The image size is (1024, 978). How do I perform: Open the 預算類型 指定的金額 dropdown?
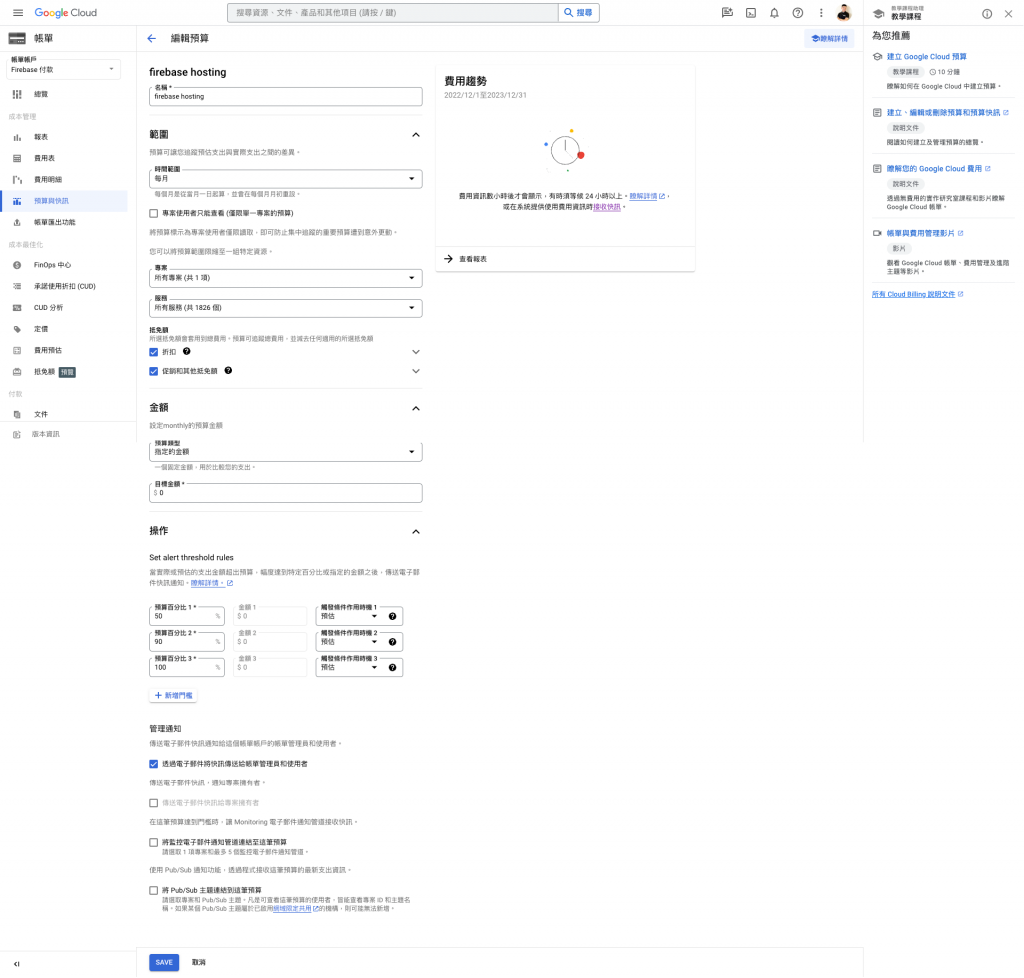[x=285, y=452]
